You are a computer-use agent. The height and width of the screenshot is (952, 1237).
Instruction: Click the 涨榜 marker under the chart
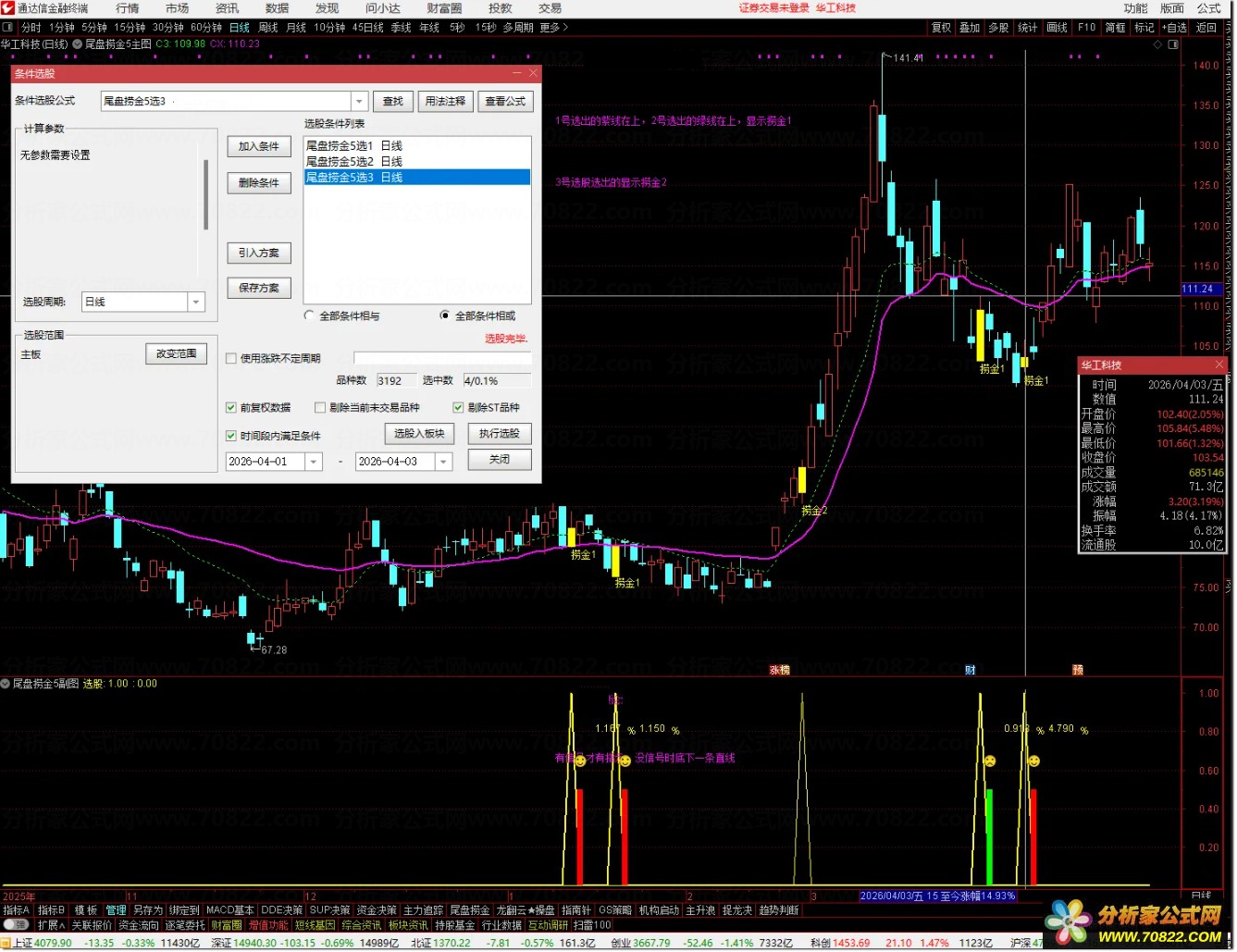[x=779, y=670]
